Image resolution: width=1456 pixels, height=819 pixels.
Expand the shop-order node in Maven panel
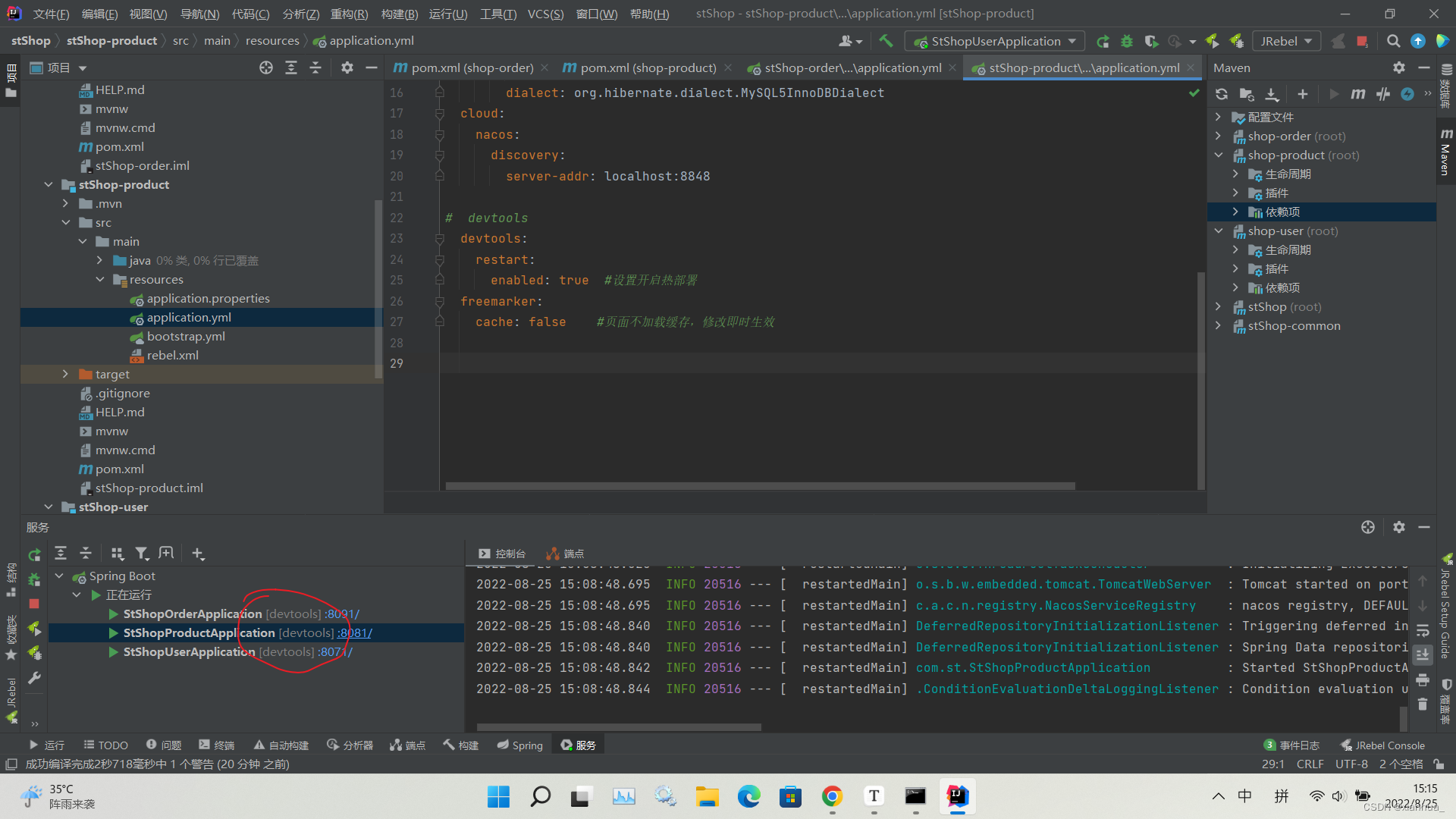pyautogui.click(x=1219, y=136)
